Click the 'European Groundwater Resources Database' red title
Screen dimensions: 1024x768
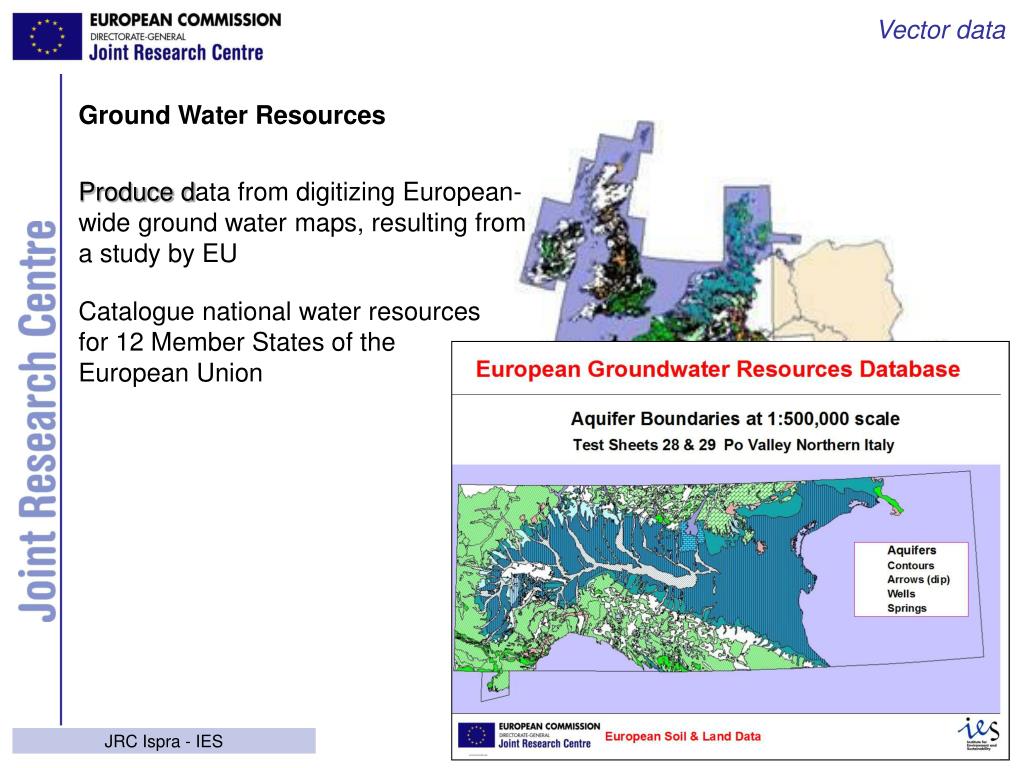pos(718,369)
